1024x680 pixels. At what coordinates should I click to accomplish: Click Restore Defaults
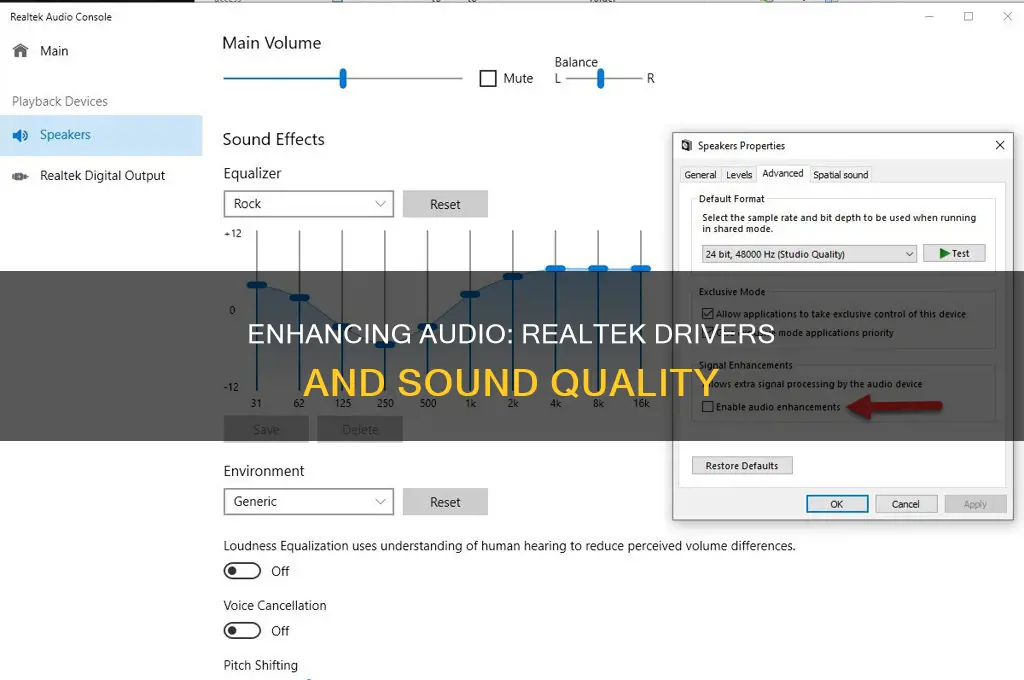pyautogui.click(x=742, y=466)
